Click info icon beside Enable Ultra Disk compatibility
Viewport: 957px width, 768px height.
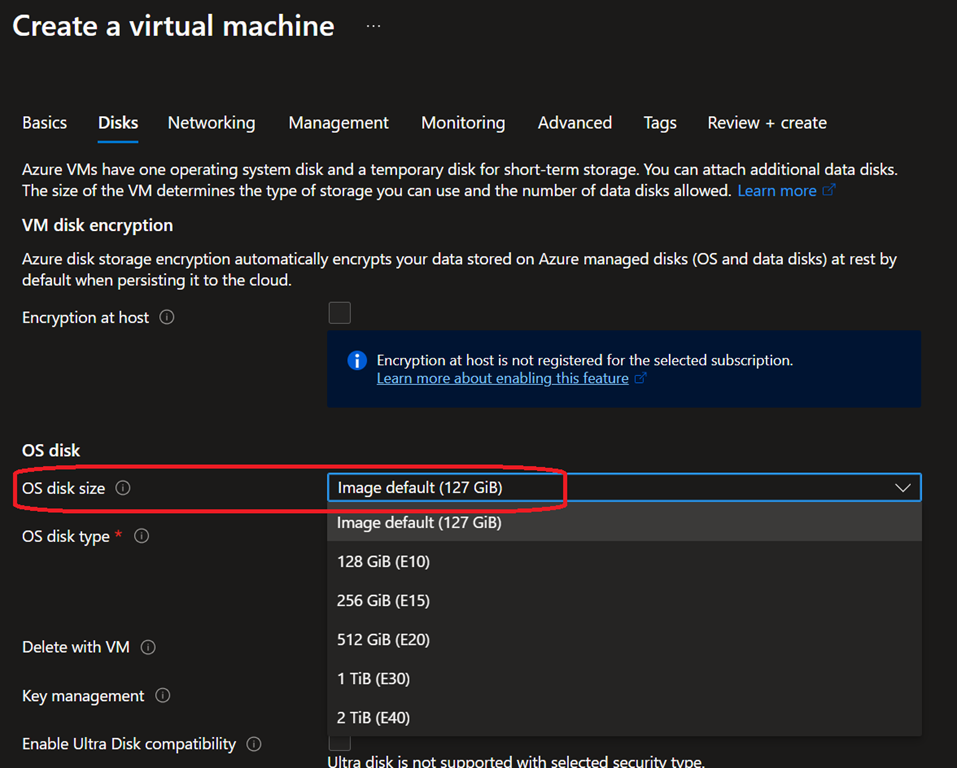(x=254, y=744)
